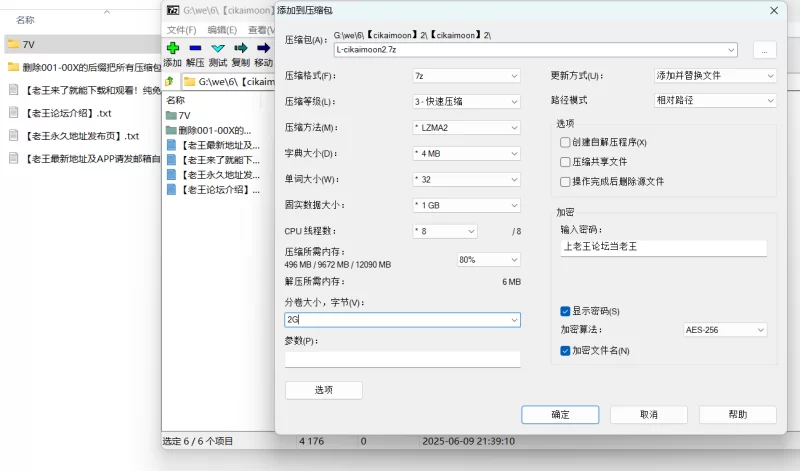Open 单词大小 dropdown showing 32
The image size is (800, 471).
pos(466,180)
